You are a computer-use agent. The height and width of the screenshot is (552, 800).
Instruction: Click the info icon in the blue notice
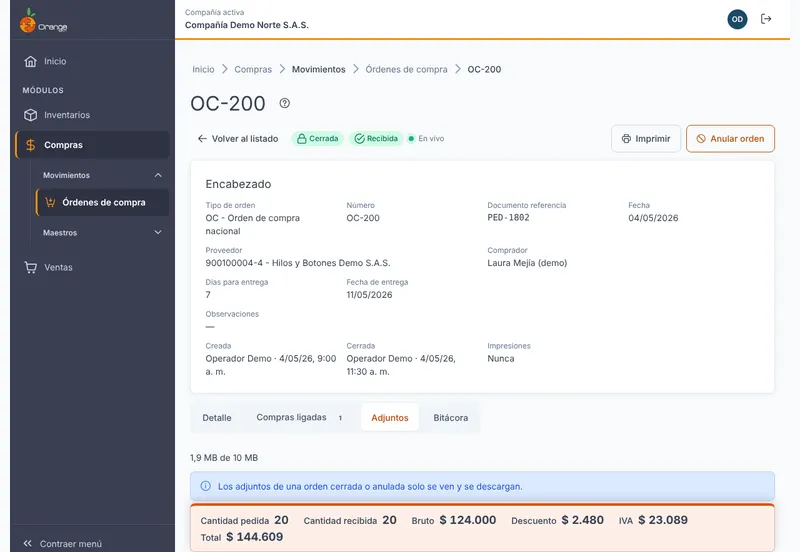pyautogui.click(x=205, y=486)
